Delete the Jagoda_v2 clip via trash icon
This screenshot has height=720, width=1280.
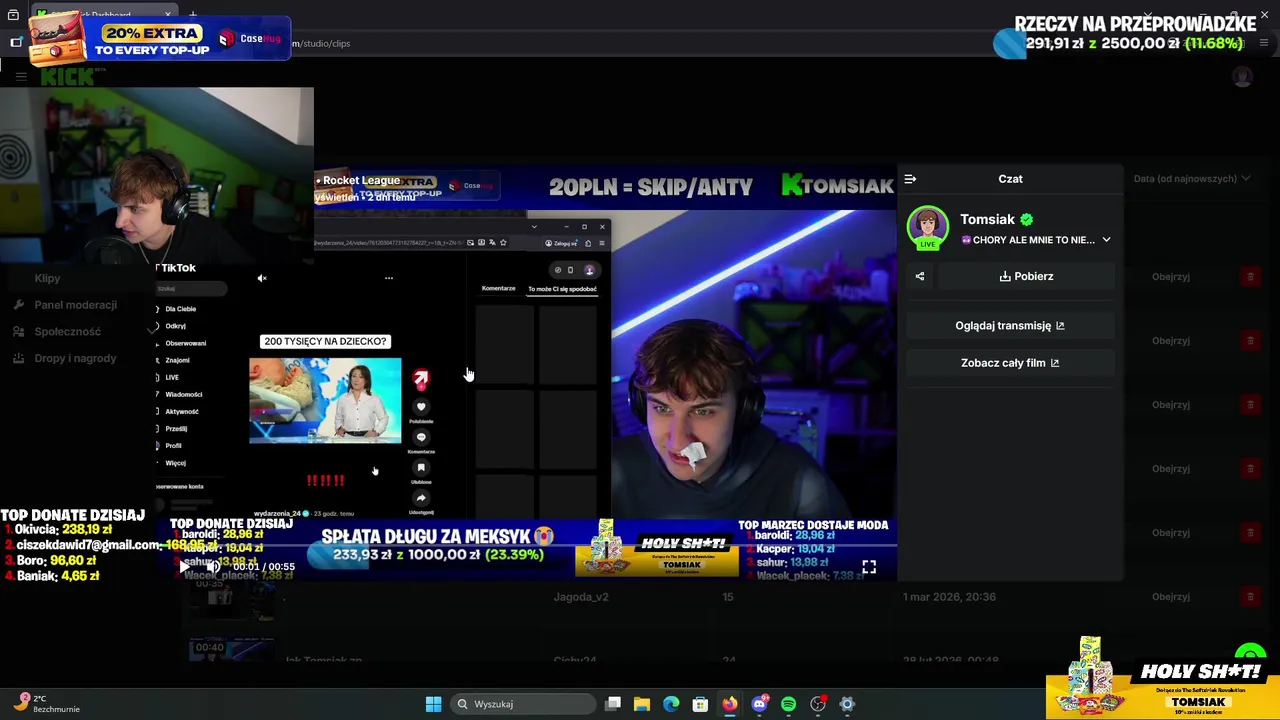1250,597
